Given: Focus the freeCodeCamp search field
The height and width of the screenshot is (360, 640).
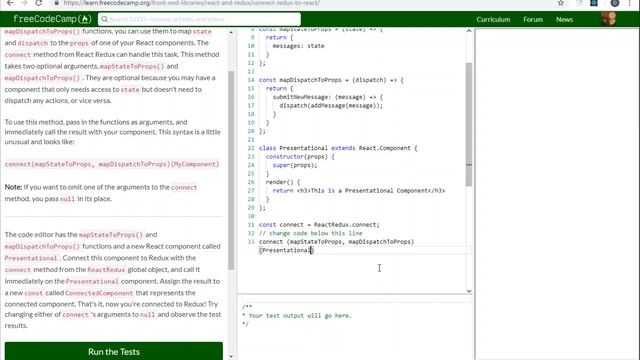Looking at the screenshot, I should [x=199, y=19].
